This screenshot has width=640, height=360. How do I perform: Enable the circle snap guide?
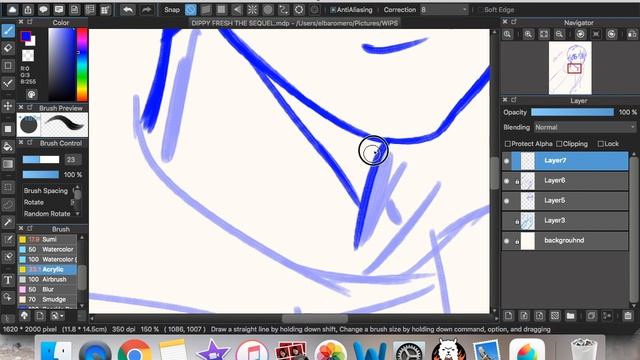click(268, 10)
